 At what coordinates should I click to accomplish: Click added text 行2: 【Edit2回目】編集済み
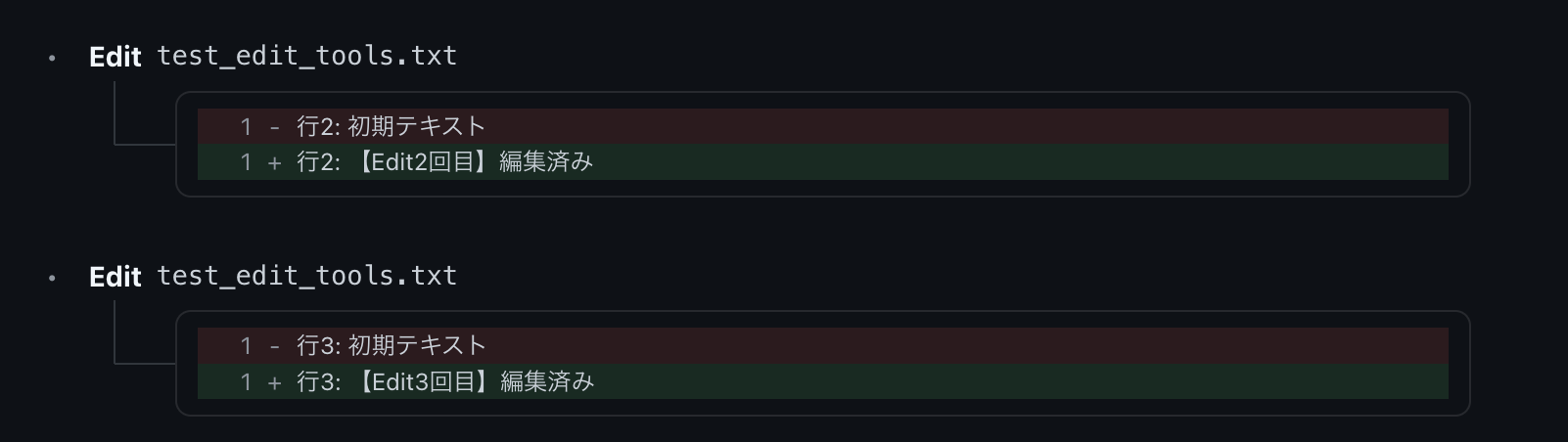click(445, 161)
